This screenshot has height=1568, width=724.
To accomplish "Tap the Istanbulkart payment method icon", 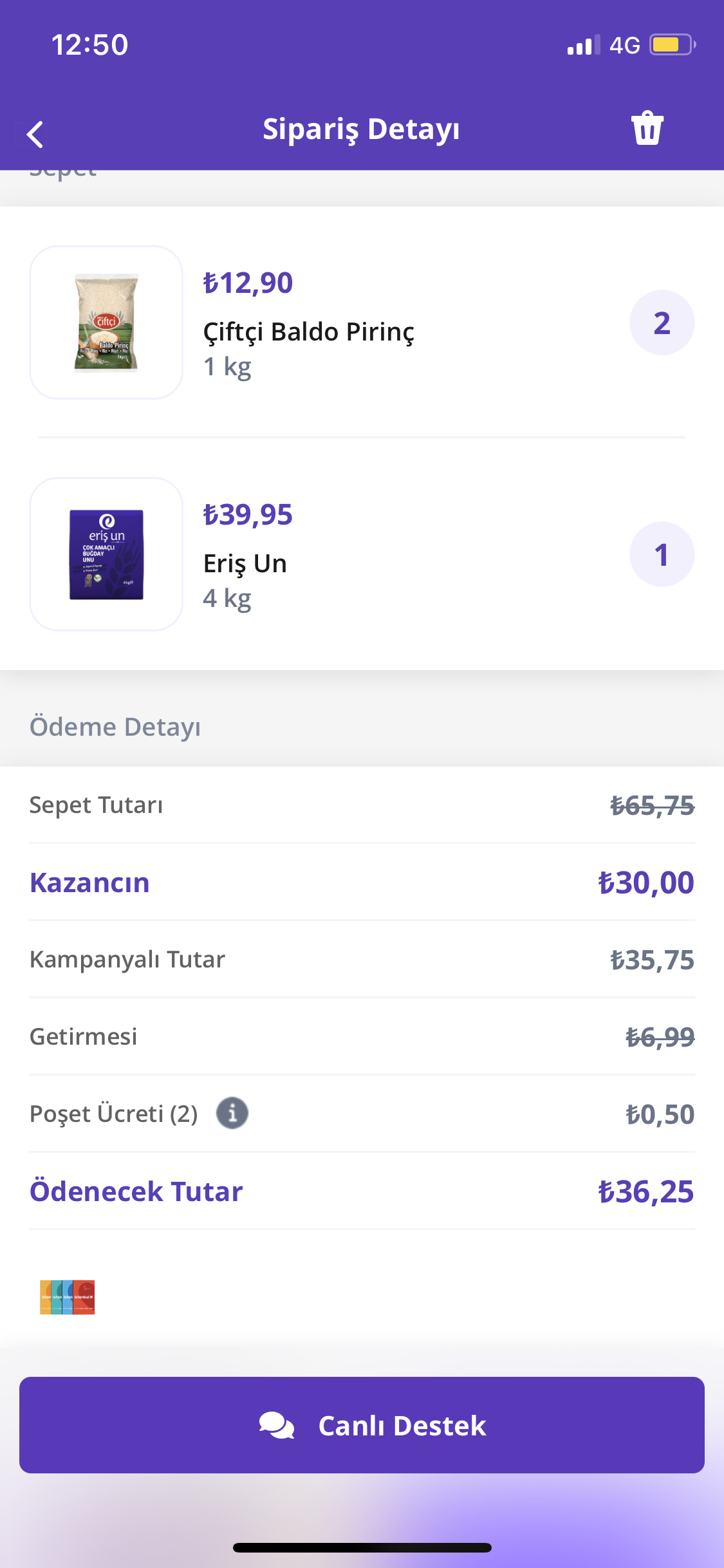I will click(68, 1296).
